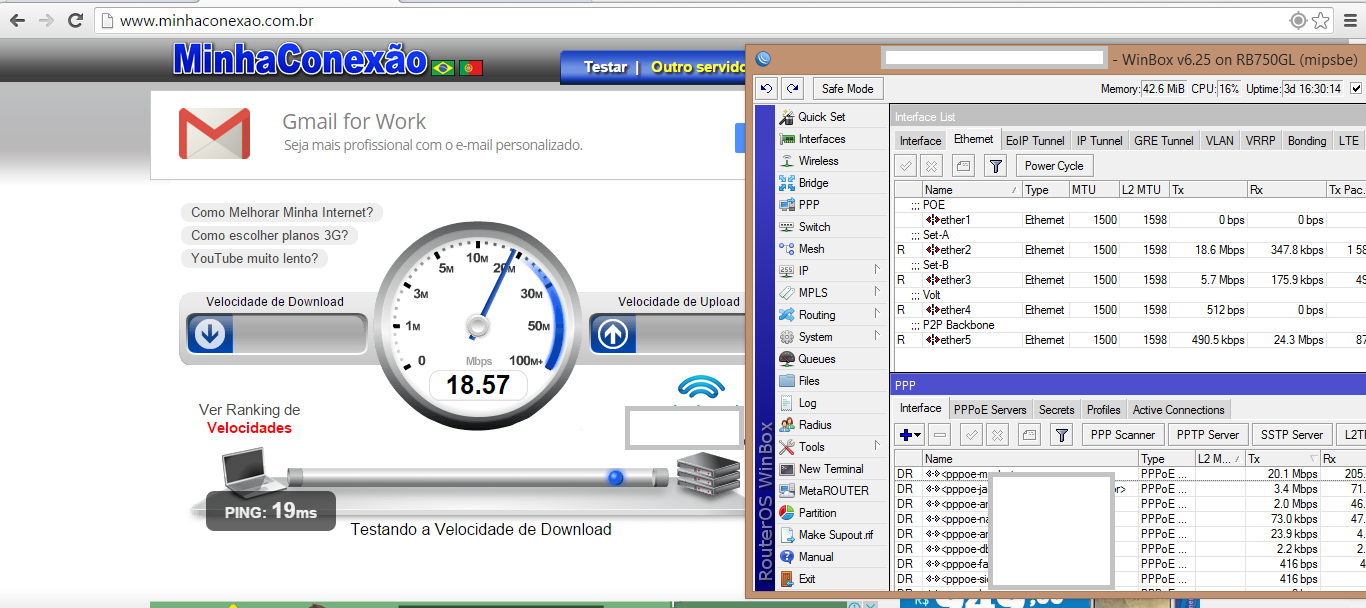Click the remove minus button in PPP toolbar
The height and width of the screenshot is (608, 1366).
point(940,435)
